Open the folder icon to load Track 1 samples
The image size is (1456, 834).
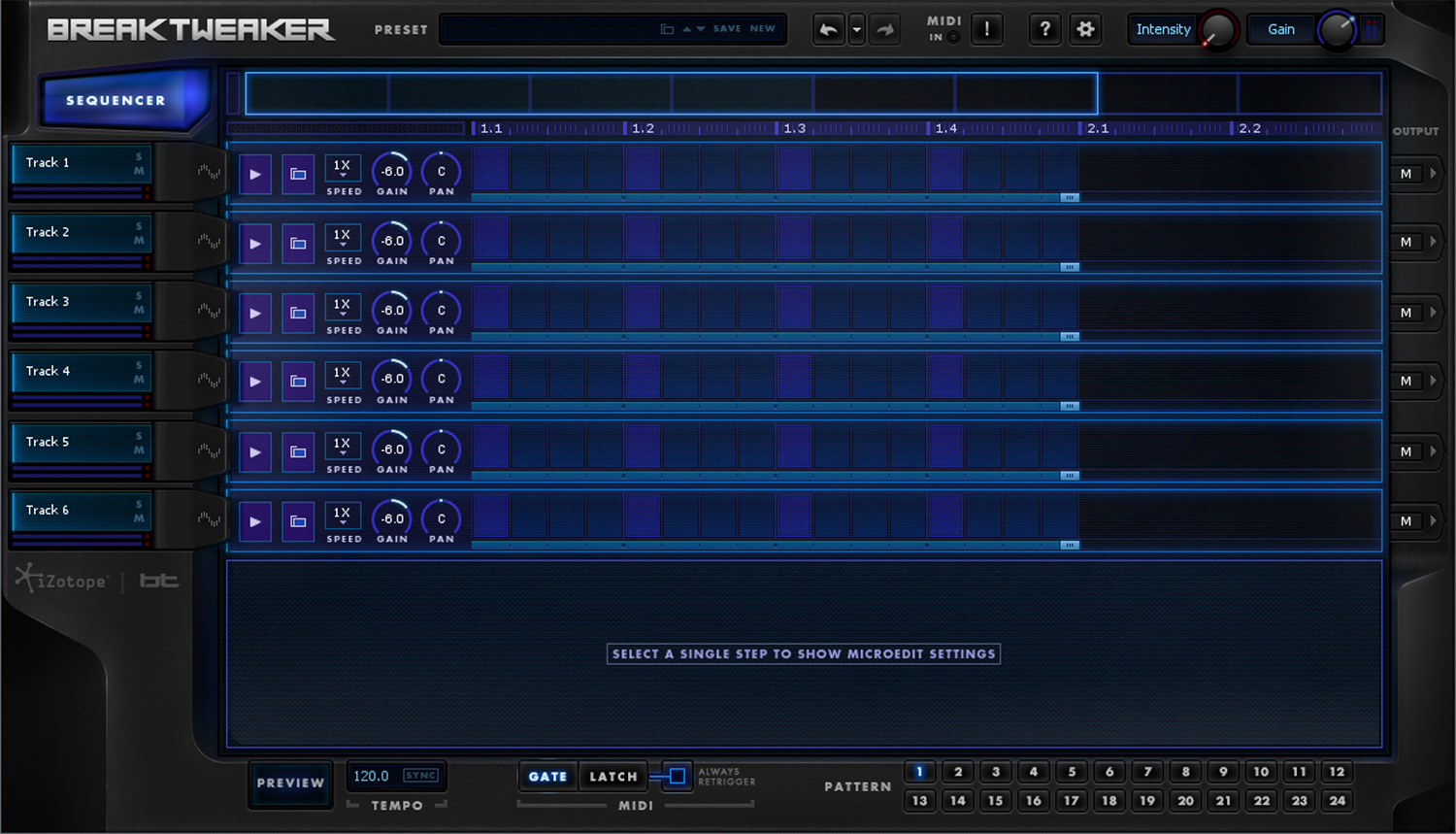pos(297,175)
